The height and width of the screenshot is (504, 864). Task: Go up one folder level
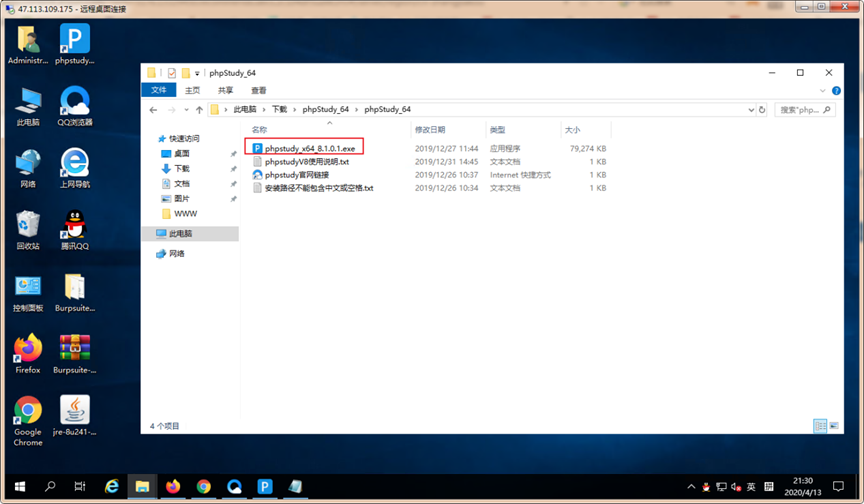[x=199, y=110]
